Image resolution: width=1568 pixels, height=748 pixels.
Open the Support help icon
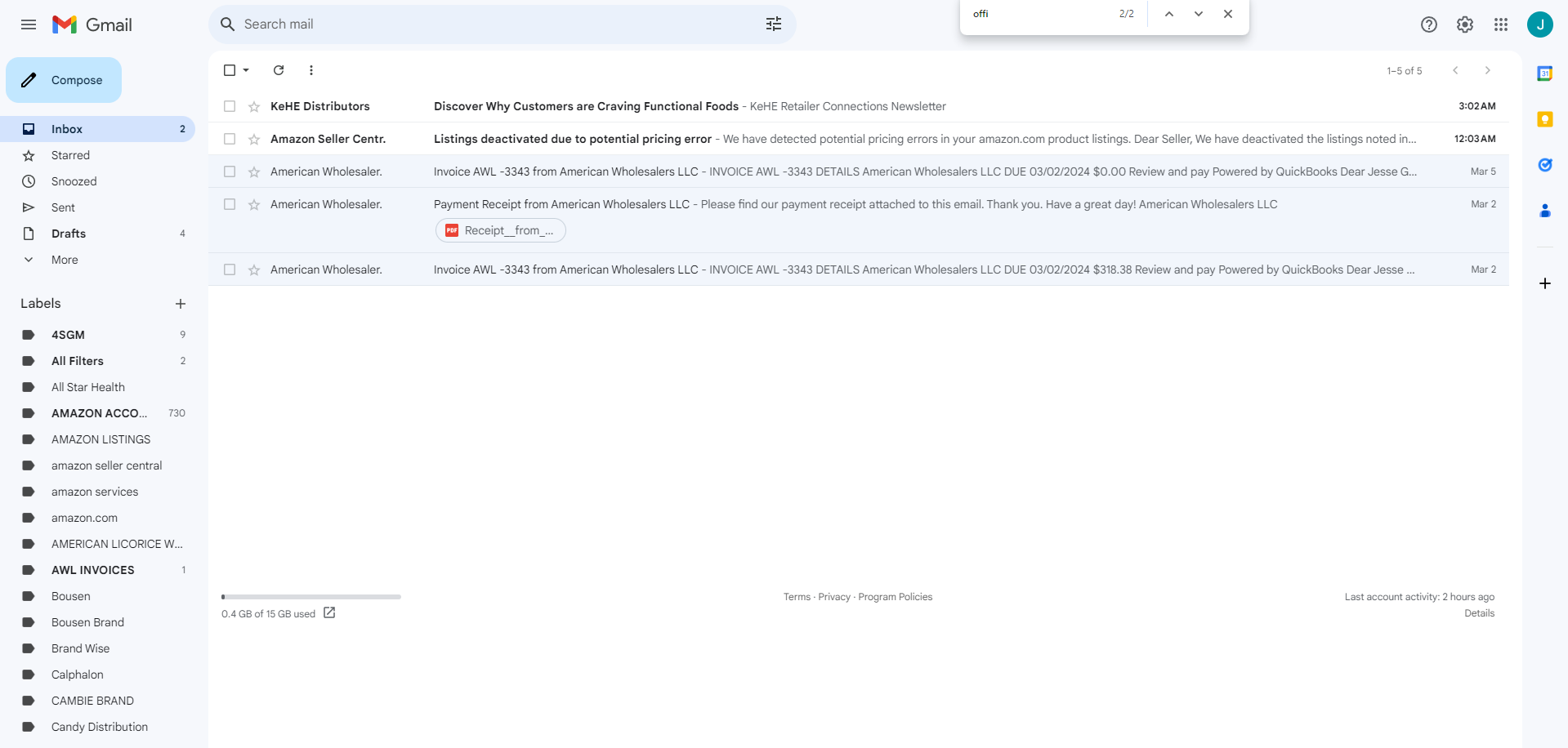click(1429, 24)
